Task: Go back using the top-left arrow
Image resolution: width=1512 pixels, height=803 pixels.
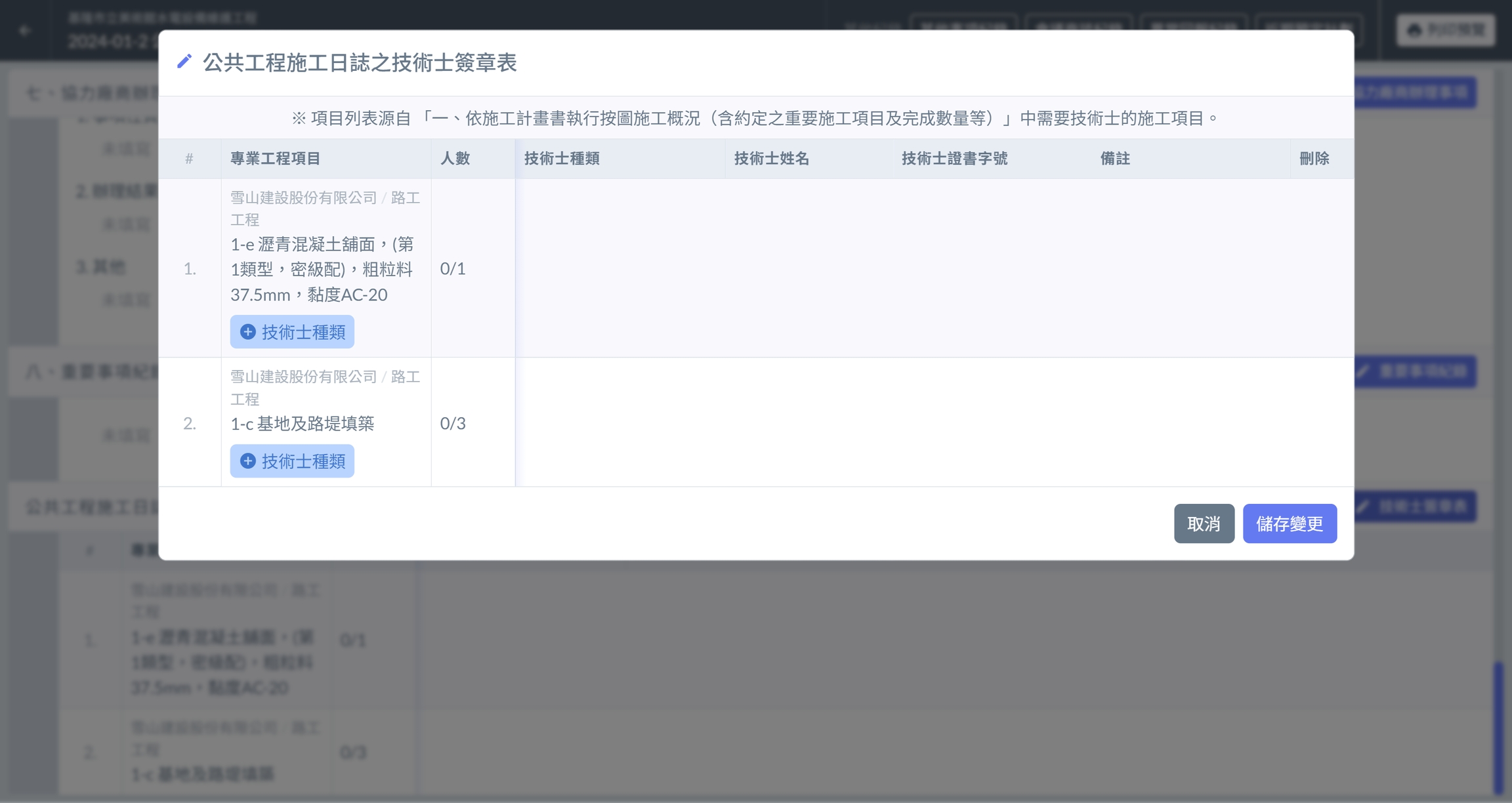Action: [x=25, y=30]
